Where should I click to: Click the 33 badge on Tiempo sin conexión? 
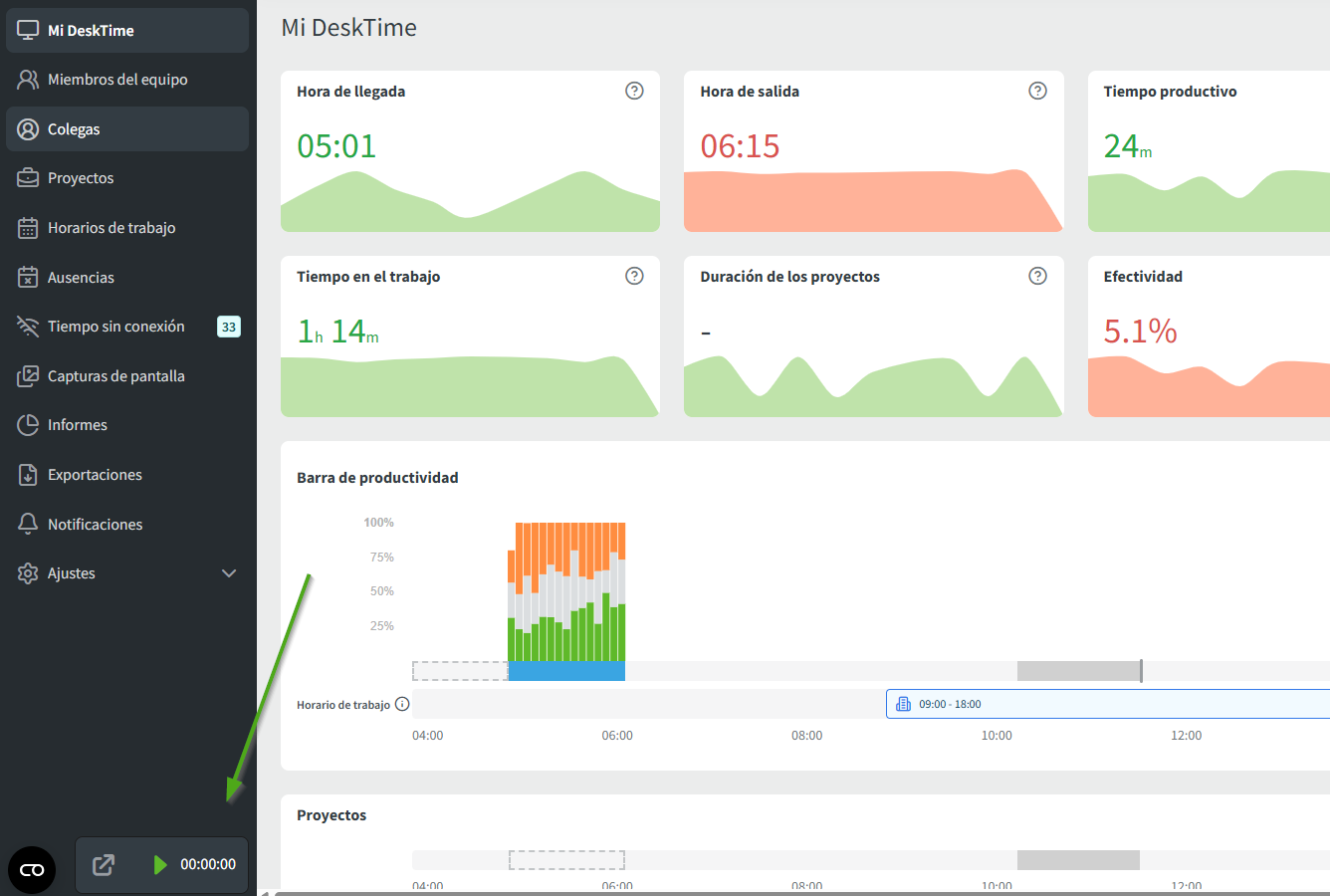[229, 327]
